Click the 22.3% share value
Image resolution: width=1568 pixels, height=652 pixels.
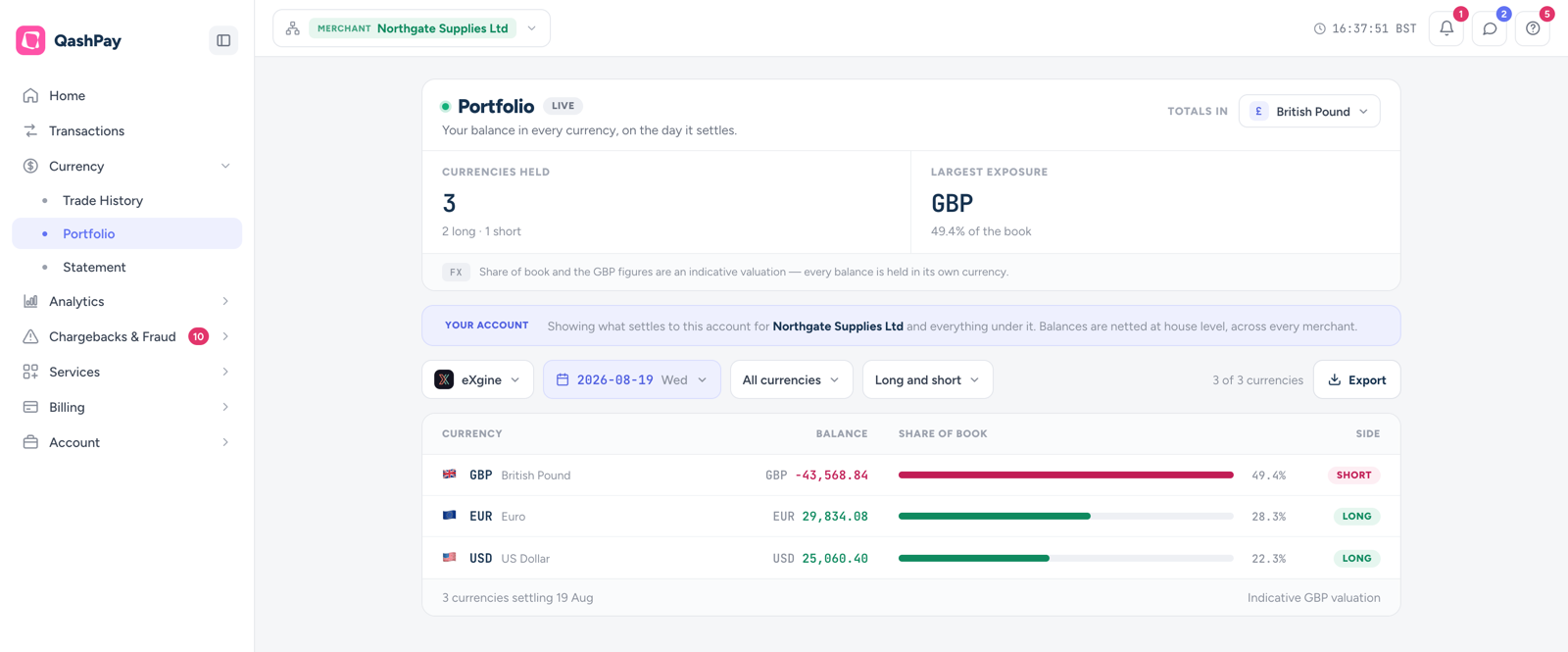pyautogui.click(x=1268, y=558)
